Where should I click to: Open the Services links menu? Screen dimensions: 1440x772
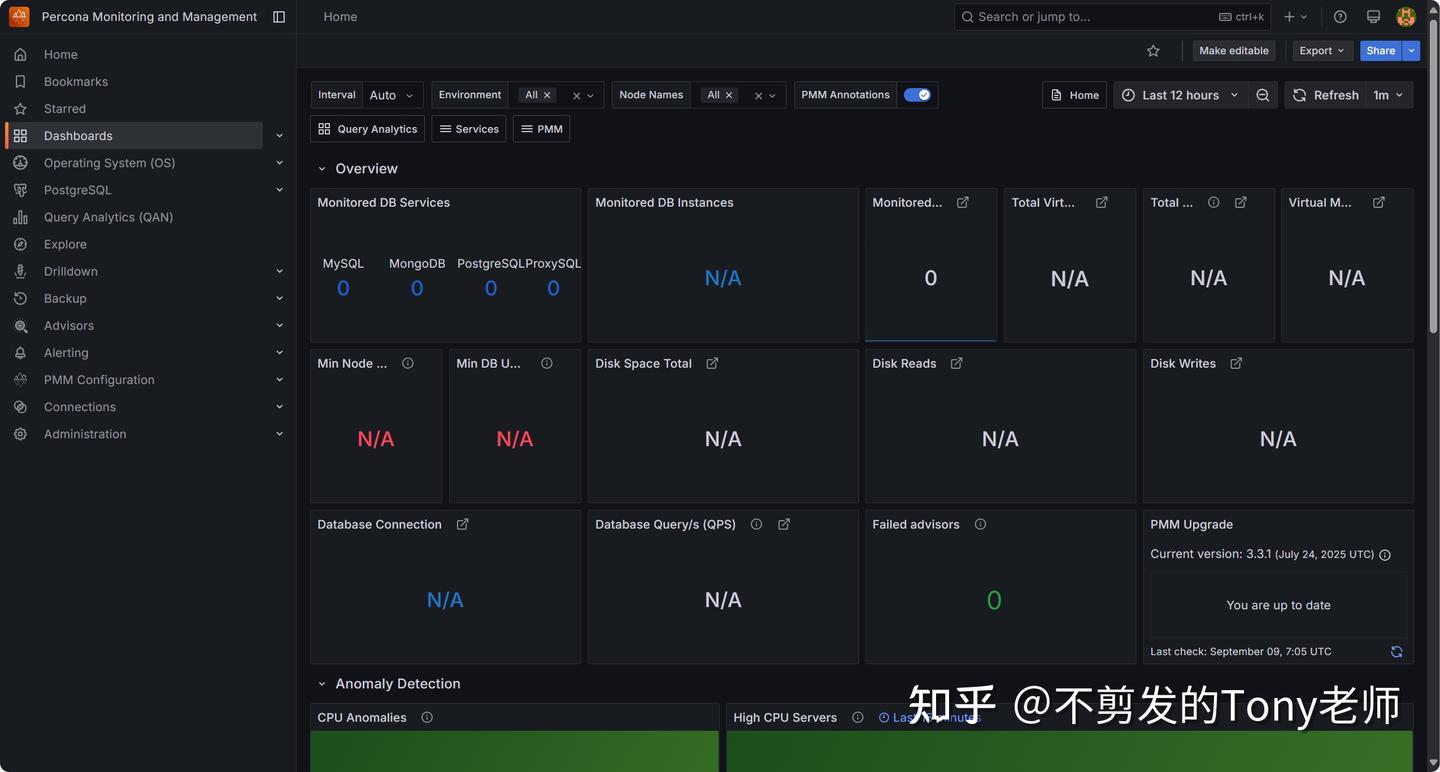[x=469, y=129]
